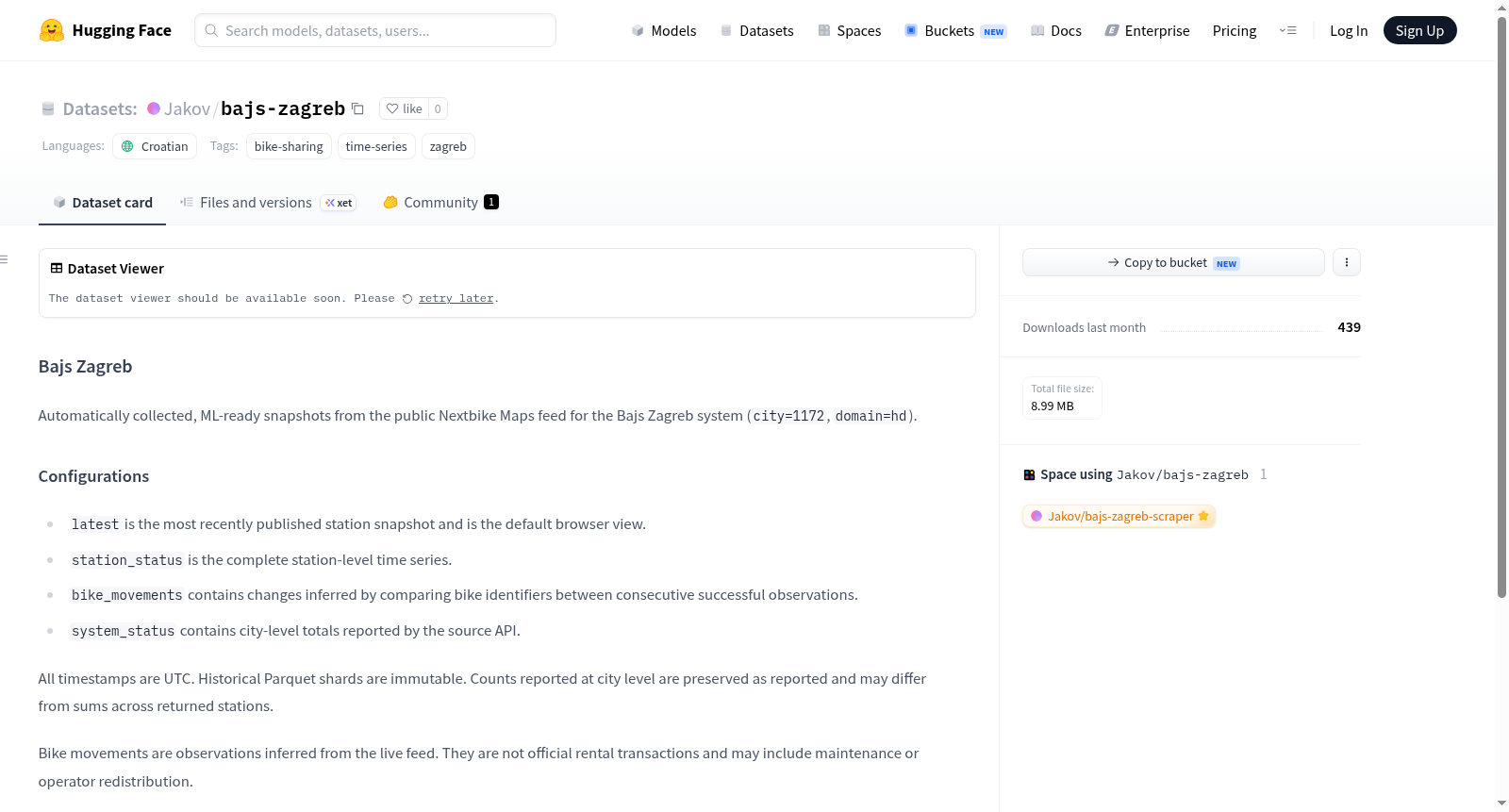Click the Sign Up button
The width and height of the screenshot is (1509, 812).
1419,30
